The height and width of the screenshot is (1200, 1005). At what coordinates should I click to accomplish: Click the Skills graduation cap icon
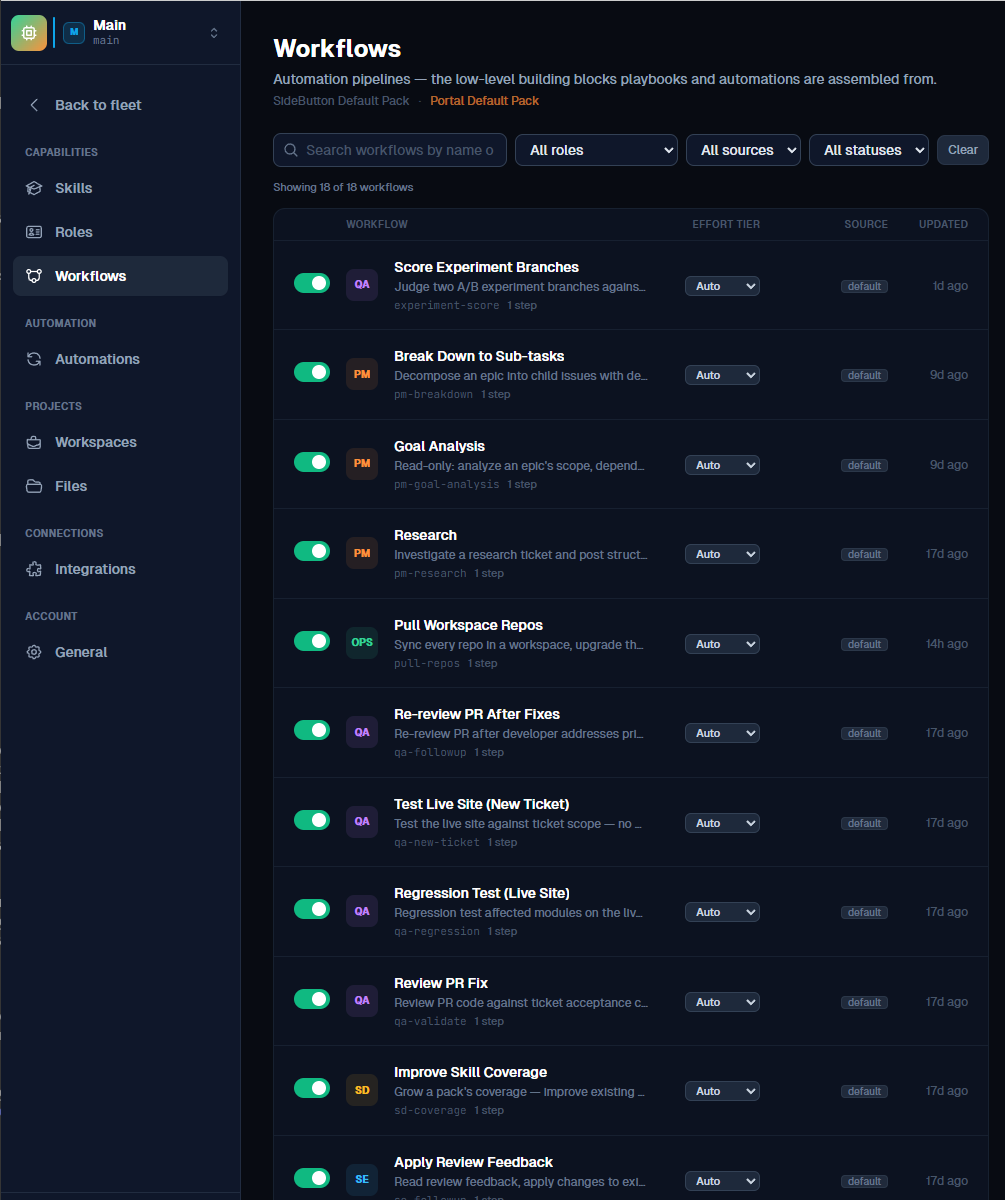click(x=34, y=188)
